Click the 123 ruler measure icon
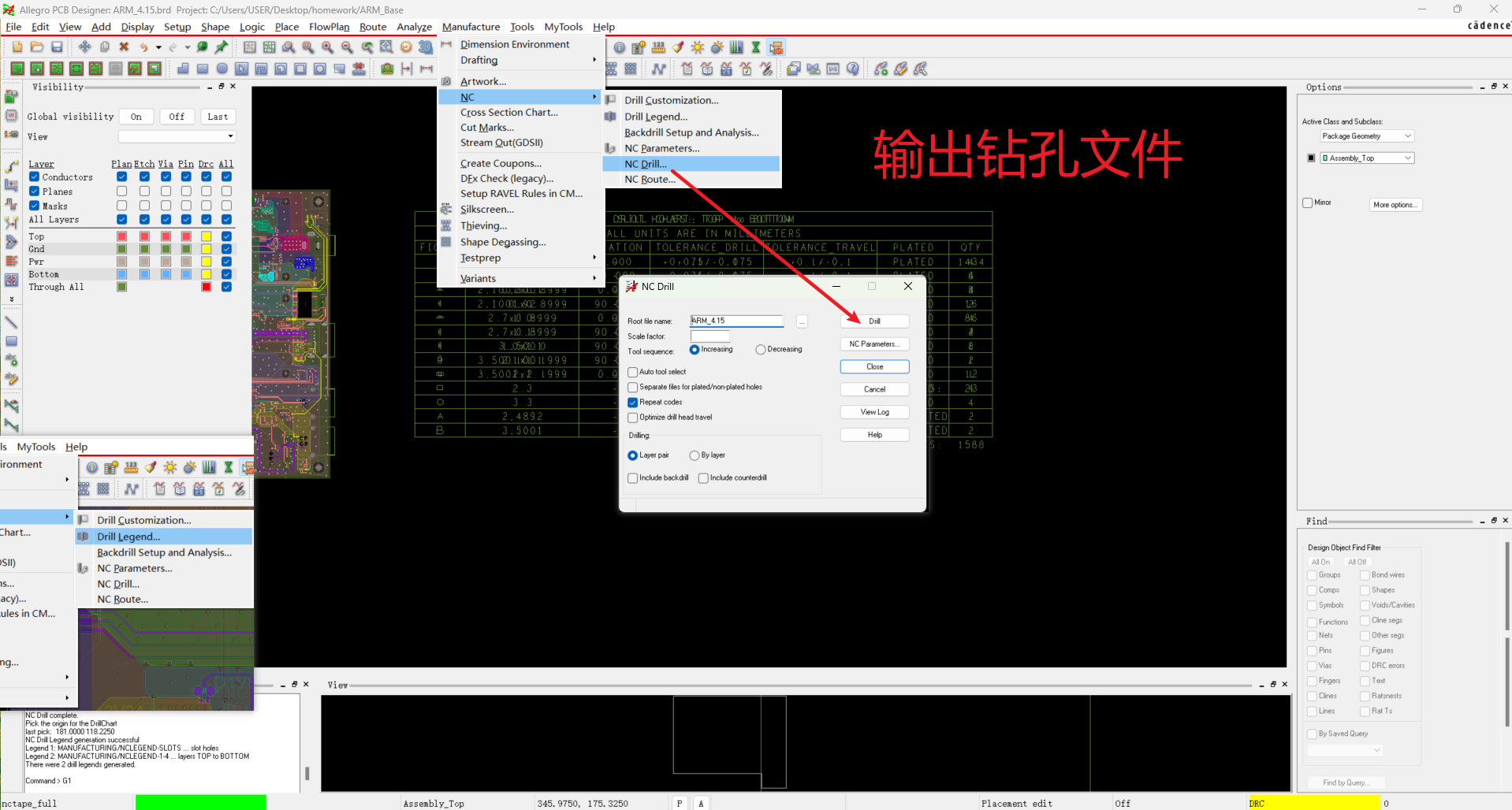Viewport: 1512px width, 810px height. 659,47
